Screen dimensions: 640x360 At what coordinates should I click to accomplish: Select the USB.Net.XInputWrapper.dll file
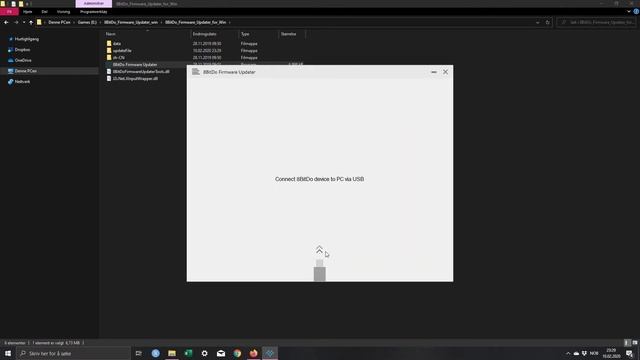click(x=135, y=79)
